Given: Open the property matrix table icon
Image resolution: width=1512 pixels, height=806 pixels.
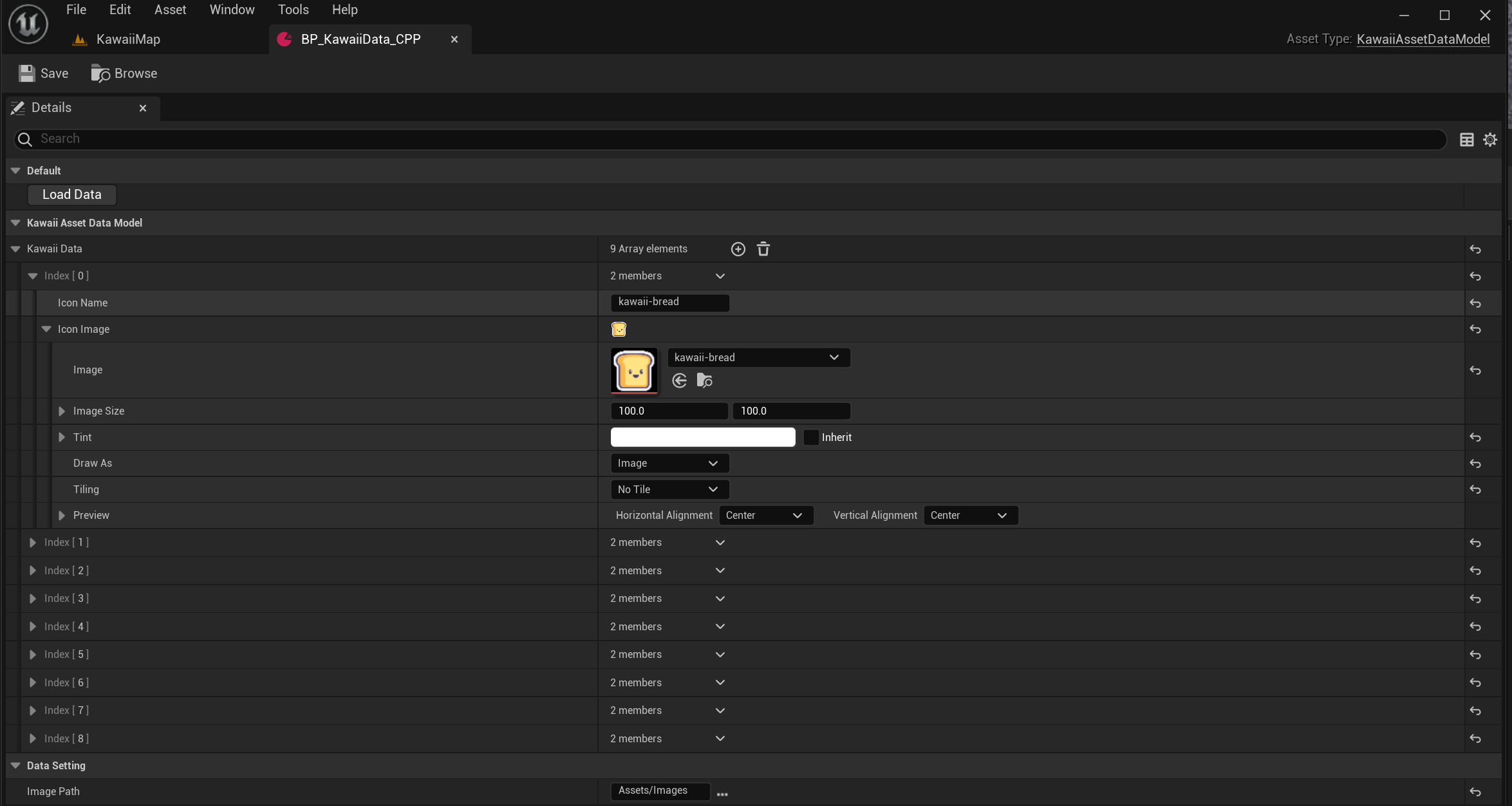Looking at the screenshot, I should coord(1467,139).
